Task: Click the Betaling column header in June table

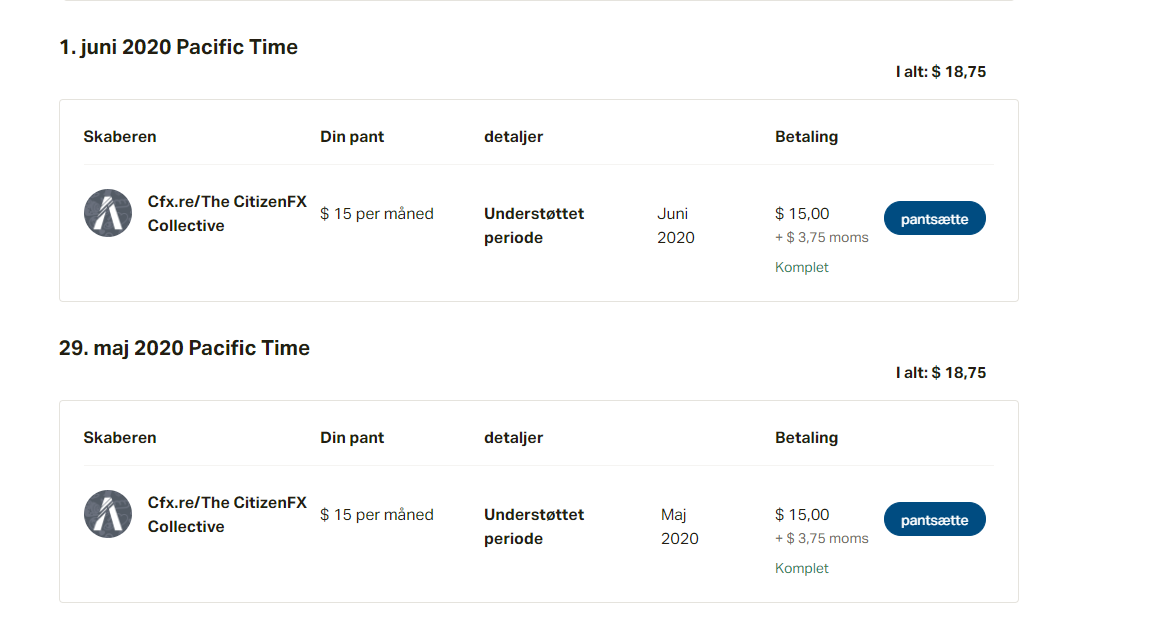Action: point(806,136)
